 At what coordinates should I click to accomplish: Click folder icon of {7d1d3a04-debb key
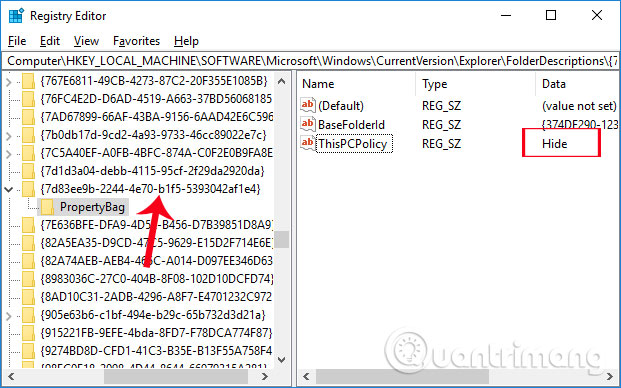(x=29, y=171)
